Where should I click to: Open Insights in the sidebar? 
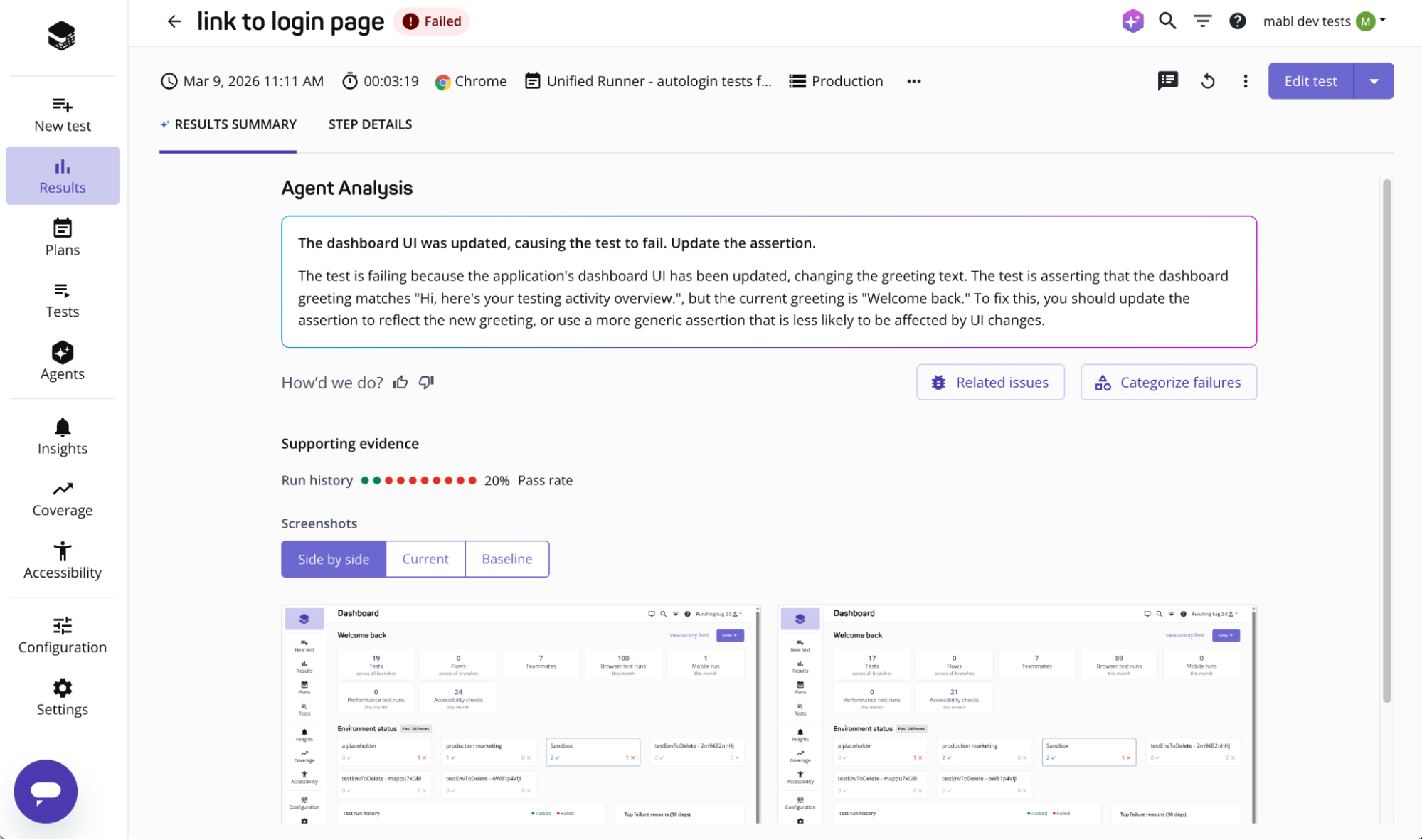pos(63,437)
